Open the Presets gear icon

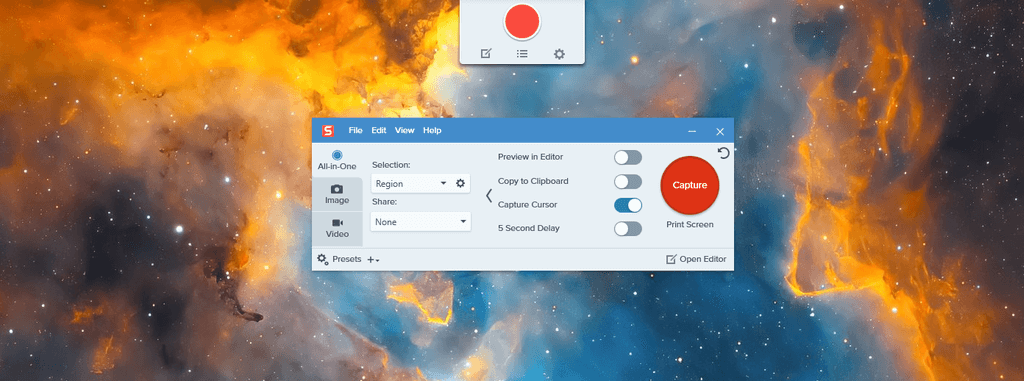pyautogui.click(x=323, y=259)
